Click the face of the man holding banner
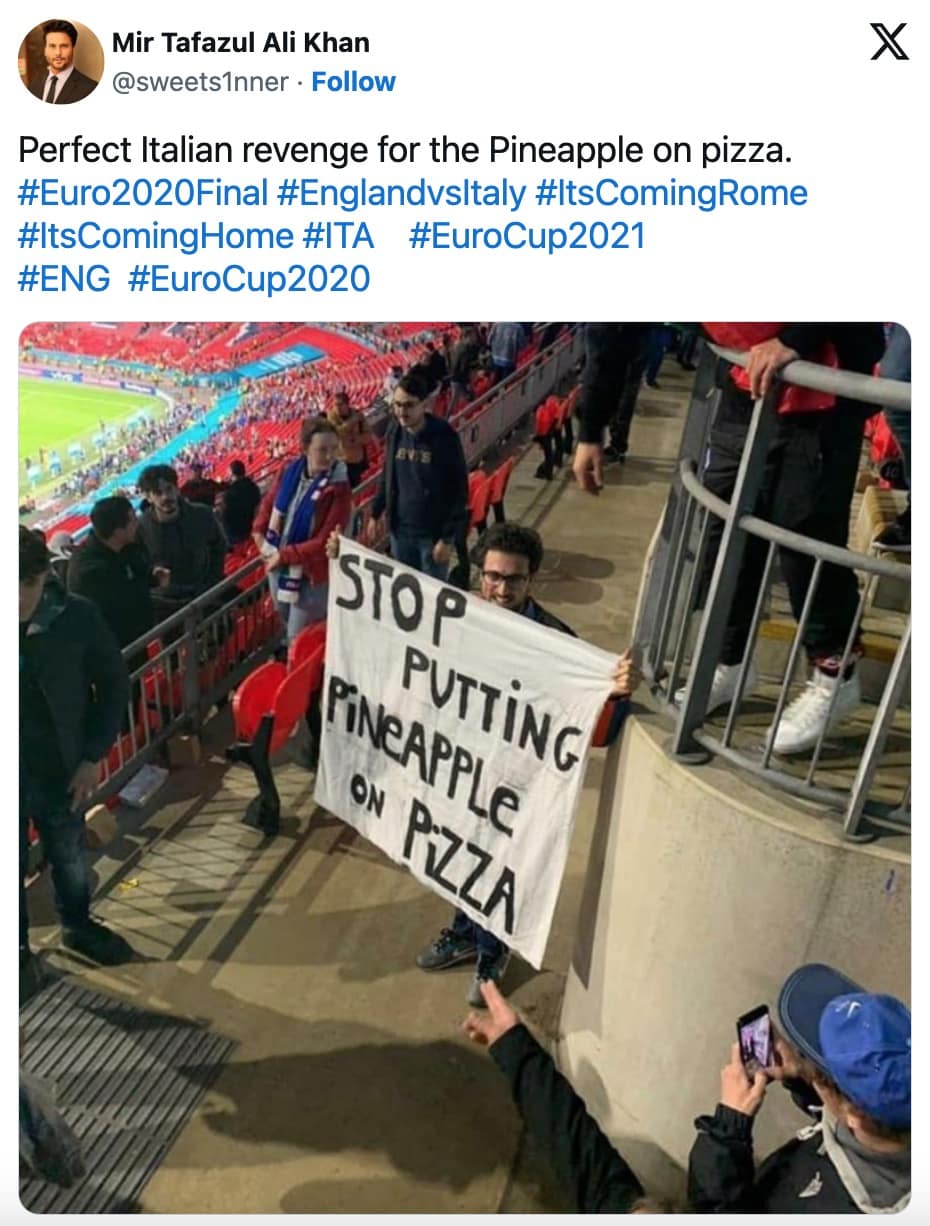The height and width of the screenshot is (1226, 930). pyautogui.click(x=505, y=575)
